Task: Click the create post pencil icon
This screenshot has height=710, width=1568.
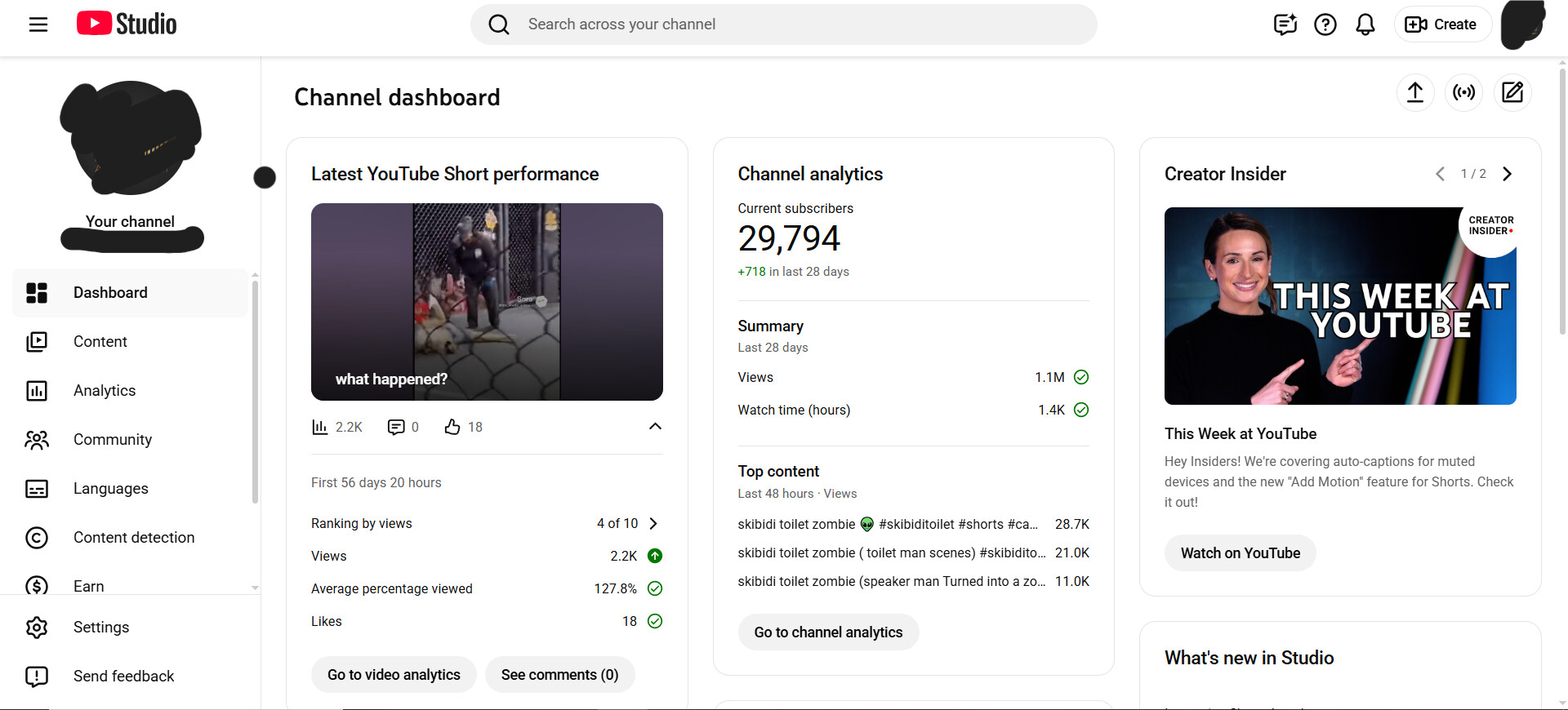Action: tap(1512, 92)
